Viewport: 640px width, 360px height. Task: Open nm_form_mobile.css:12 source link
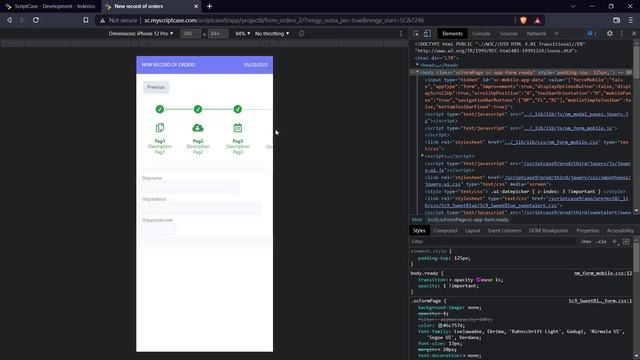pyautogui.click(x=603, y=273)
